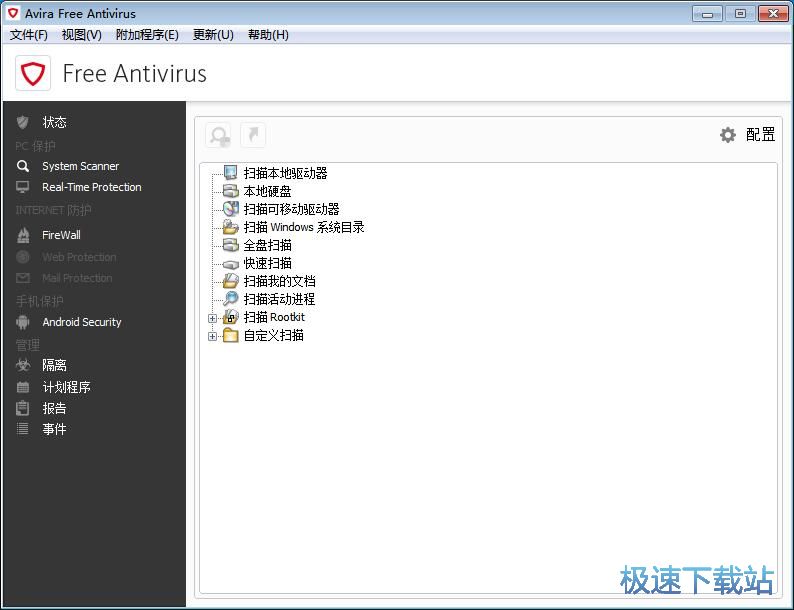Select 扫描可移动驱动器 profile
This screenshot has width=794, height=610.
click(x=292, y=209)
